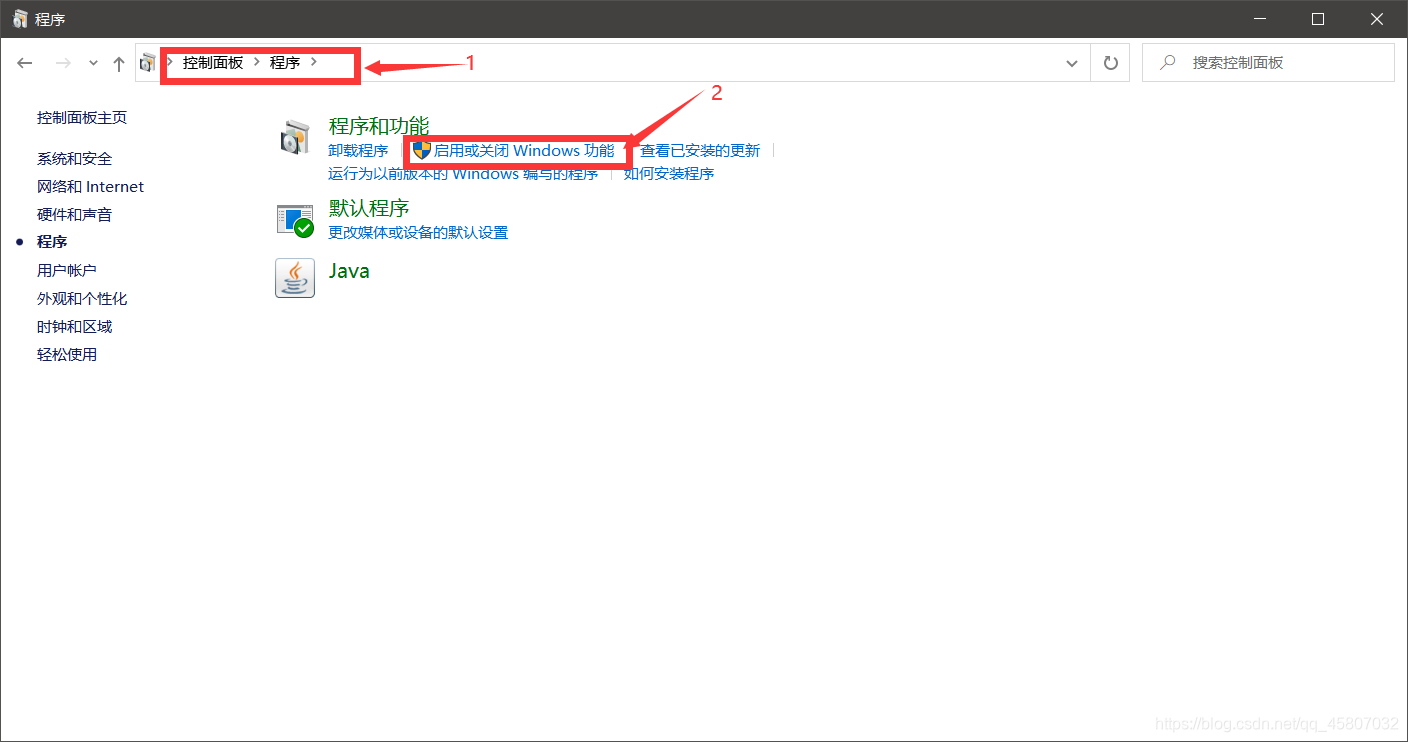Click 卸载程序 link

[x=358, y=150]
